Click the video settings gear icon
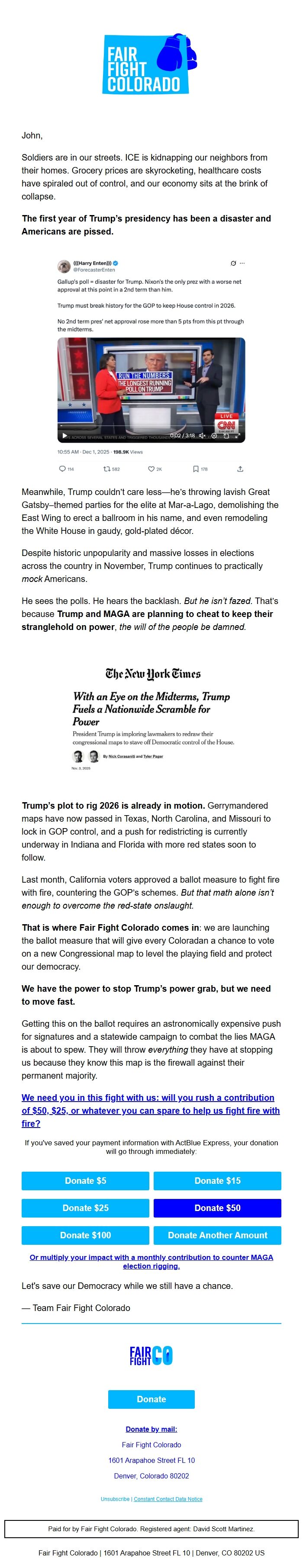 tap(214, 436)
